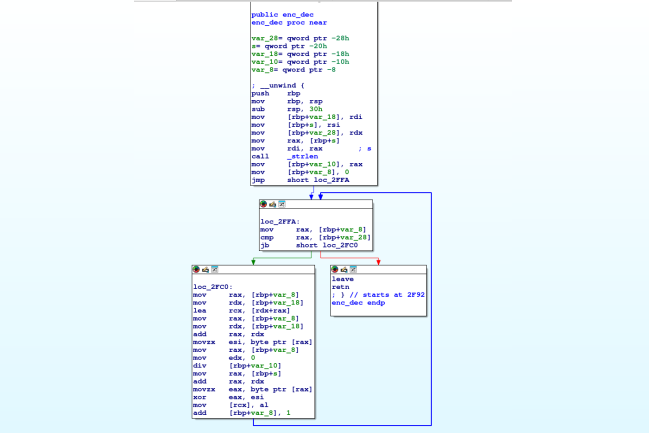Image resolution: width=650 pixels, height=433 pixels.
Task: Set node color on the leave/retn block
Action: coord(335,269)
